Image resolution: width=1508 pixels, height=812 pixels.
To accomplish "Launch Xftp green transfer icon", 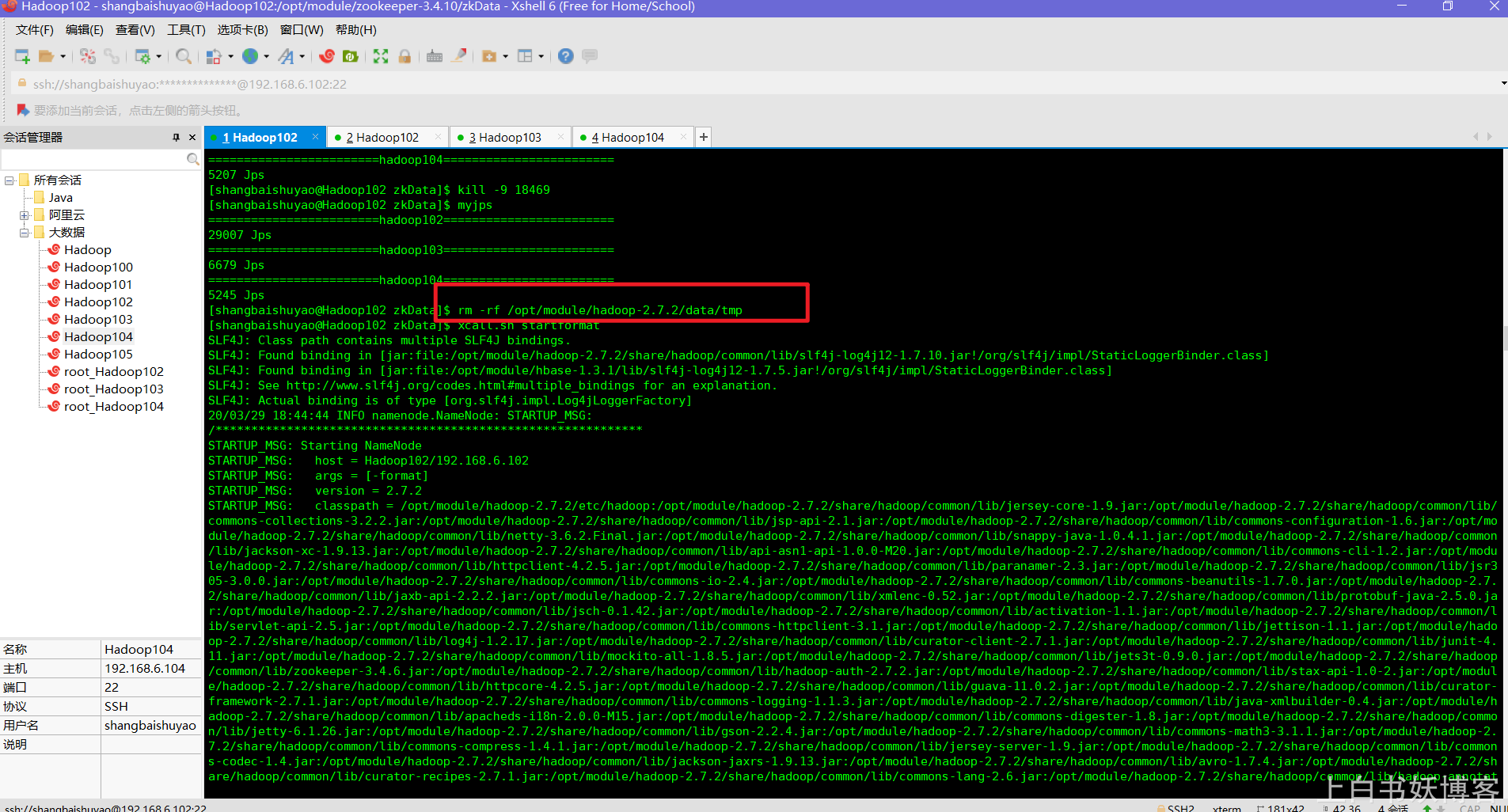I will pos(350,56).
